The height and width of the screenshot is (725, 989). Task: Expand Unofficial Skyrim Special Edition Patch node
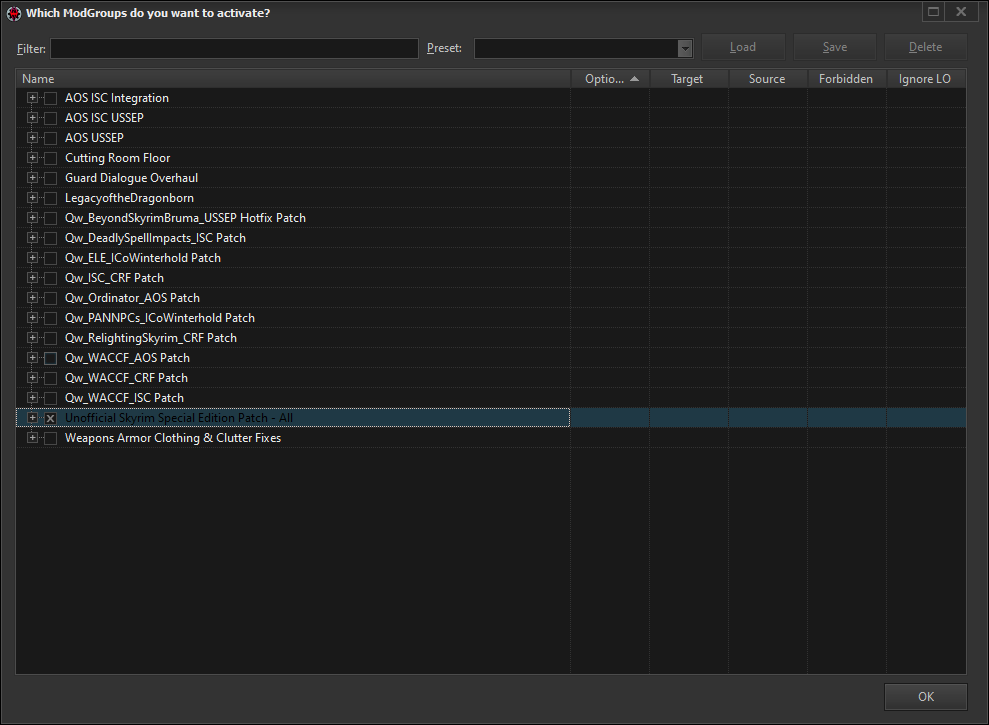tap(32, 418)
